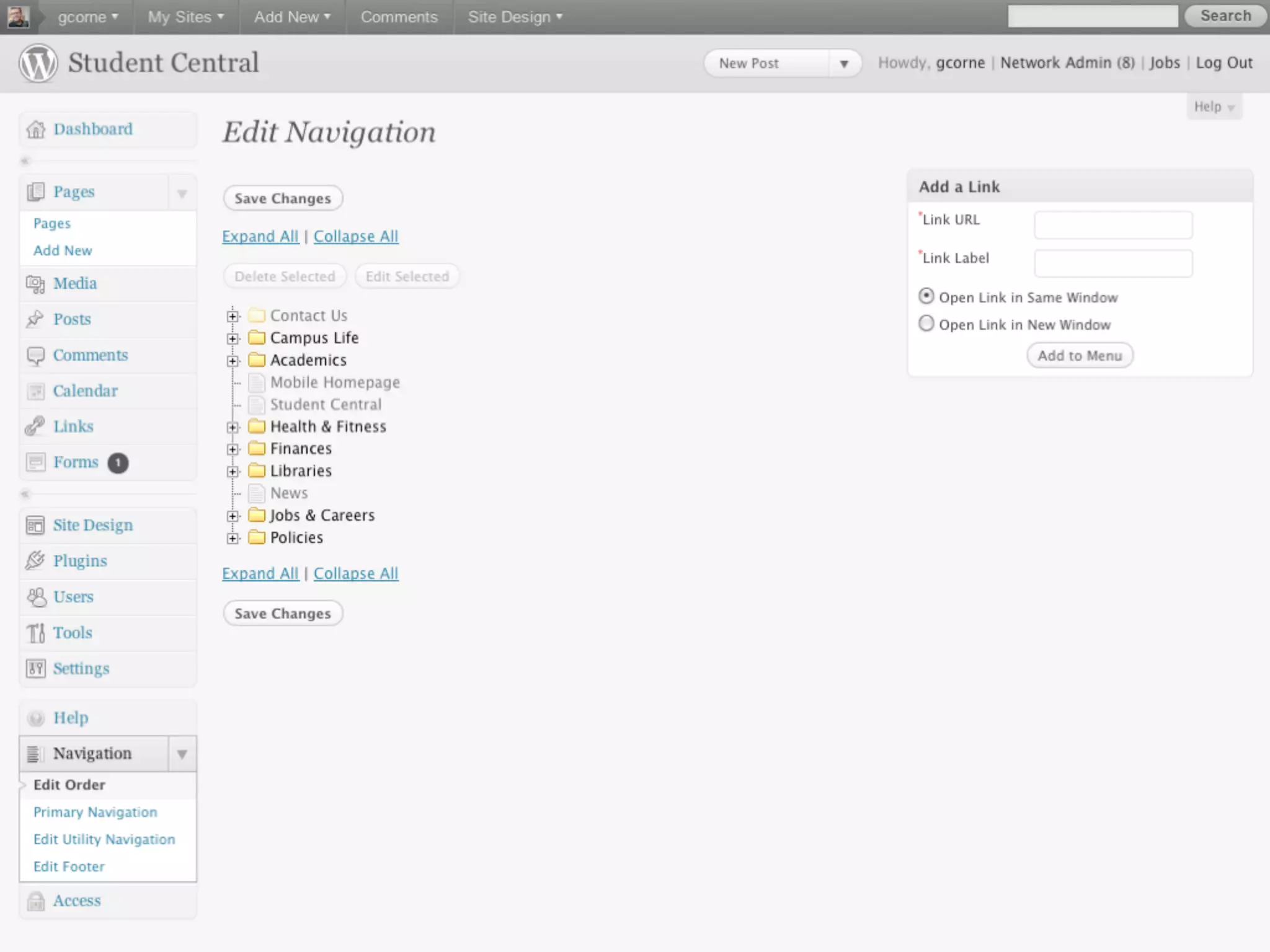Click the Dashboard house icon
This screenshot has width=1270, height=952.
pos(36,130)
